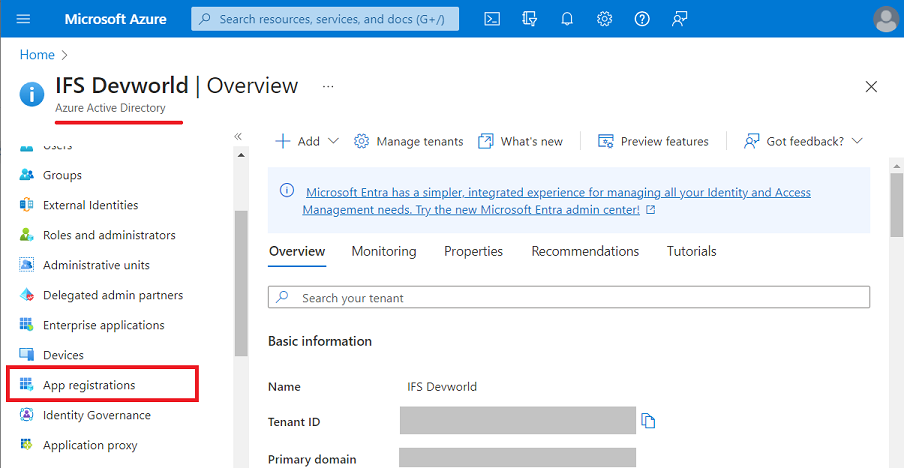The width and height of the screenshot is (904, 468).
Task: Open portal settings gear icon
Action: (604, 19)
